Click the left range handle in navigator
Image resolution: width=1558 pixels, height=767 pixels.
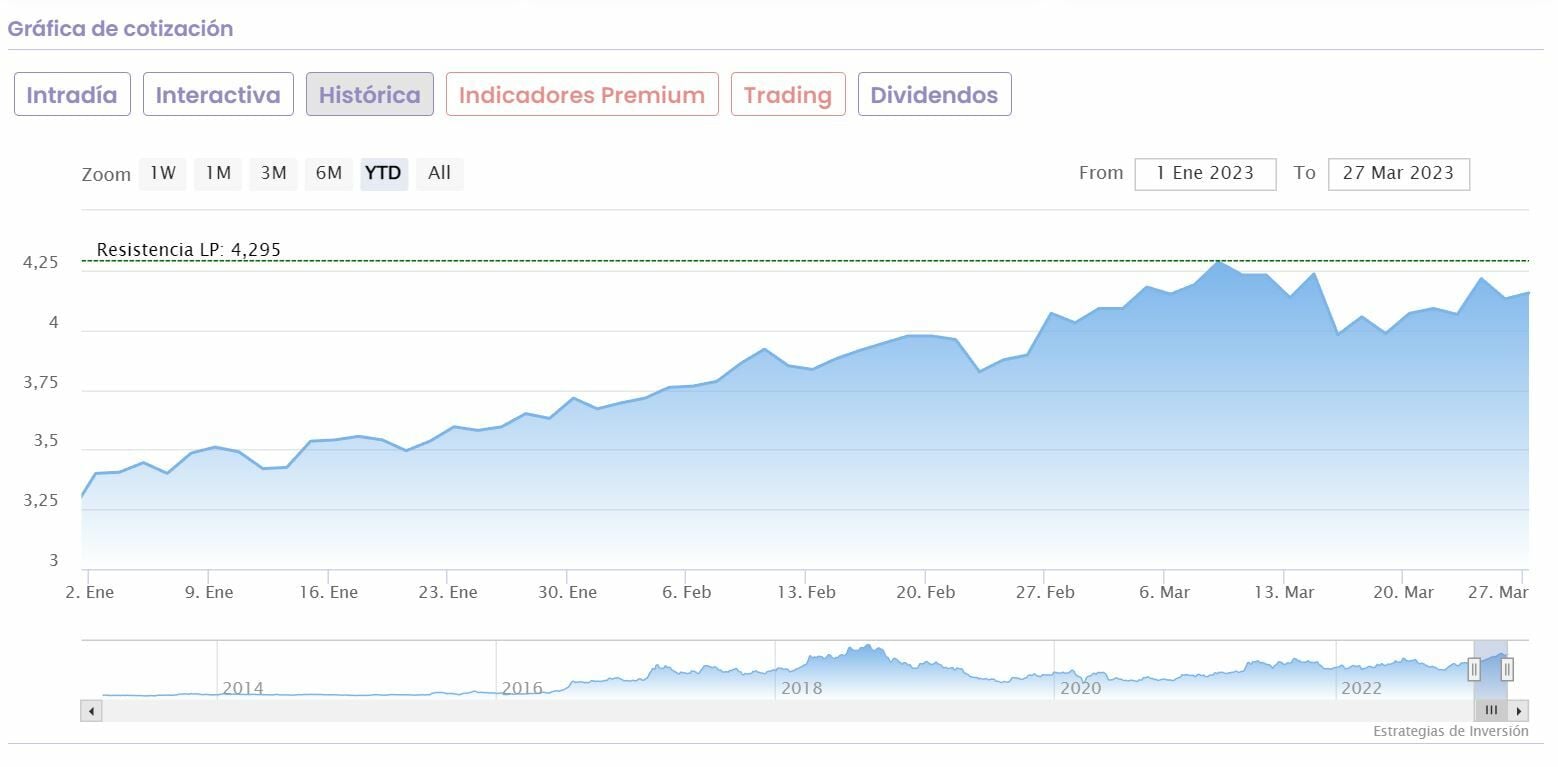[1474, 669]
